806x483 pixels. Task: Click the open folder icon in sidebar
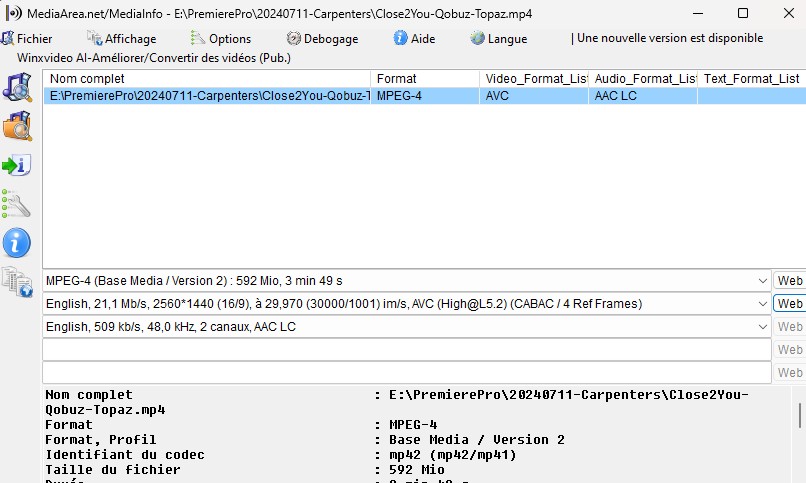(17, 126)
